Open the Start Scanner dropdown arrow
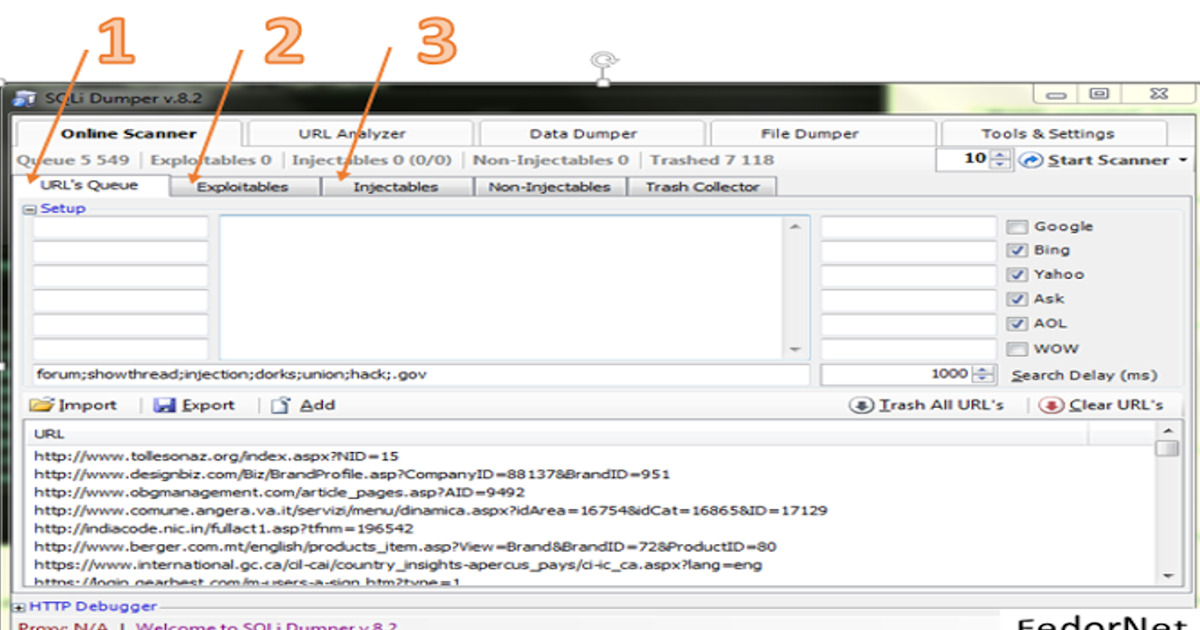The width and height of the screenshot is (1200, 630). click(x=1182, y=159)
